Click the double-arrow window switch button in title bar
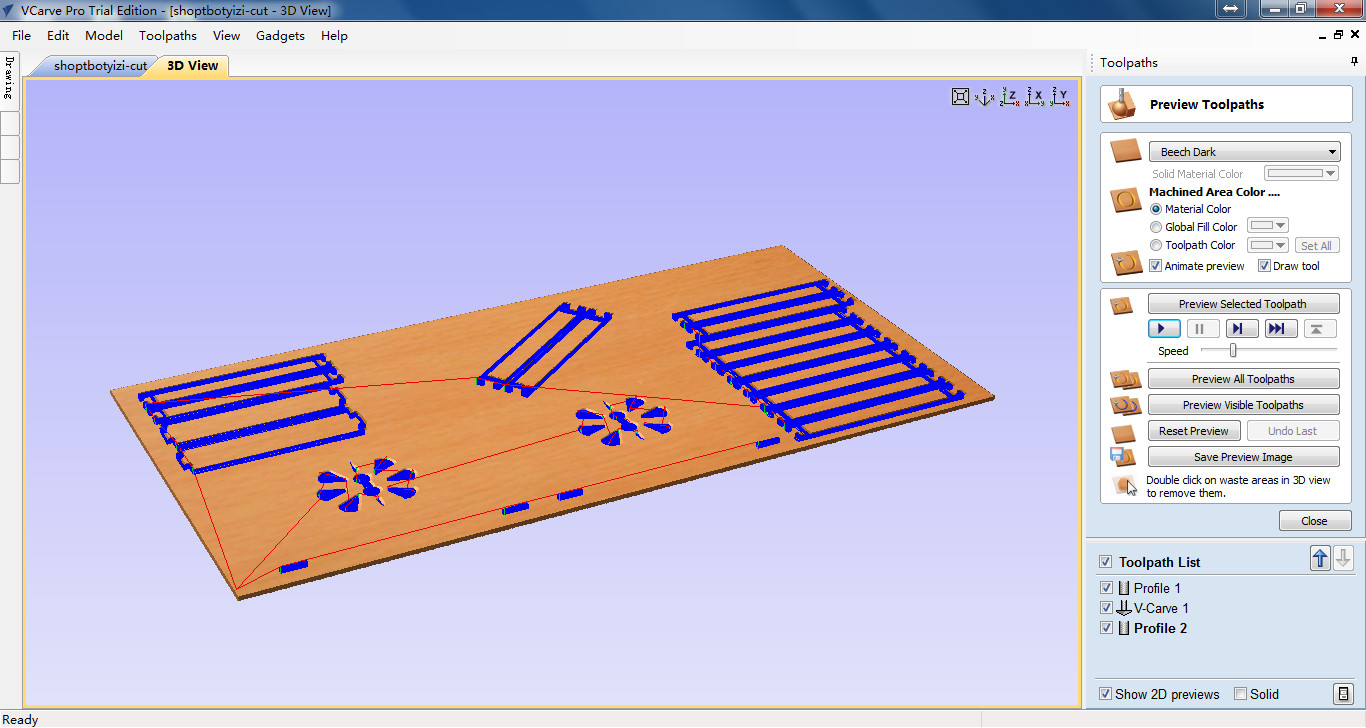This screenshot has height=728, width=1366. point(1229,9)
